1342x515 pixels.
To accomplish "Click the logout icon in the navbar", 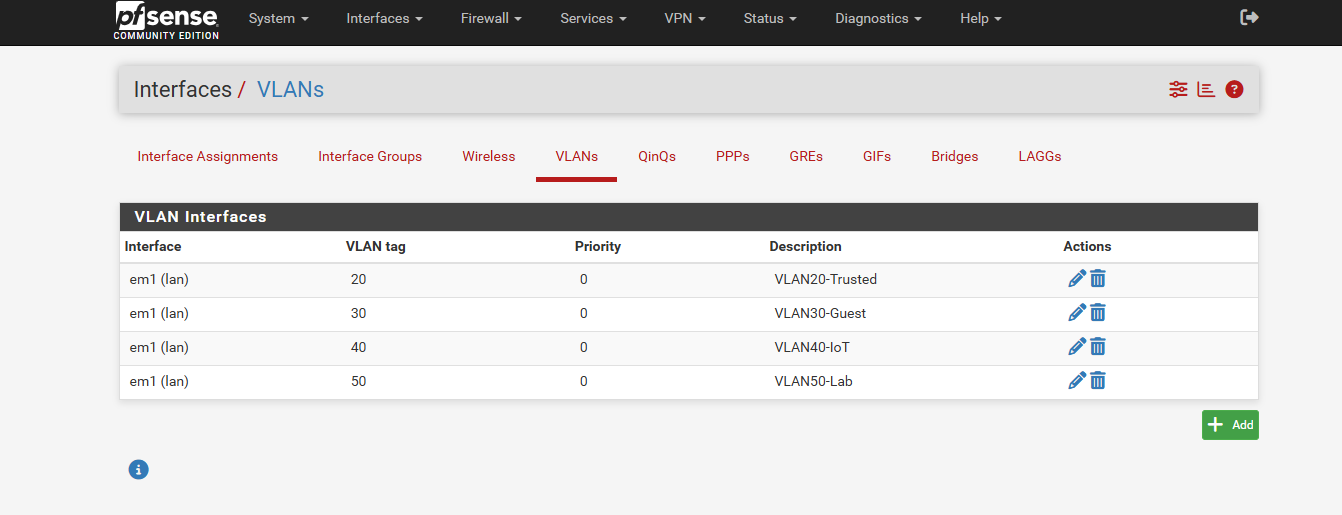I will [x=1249, y=17].
